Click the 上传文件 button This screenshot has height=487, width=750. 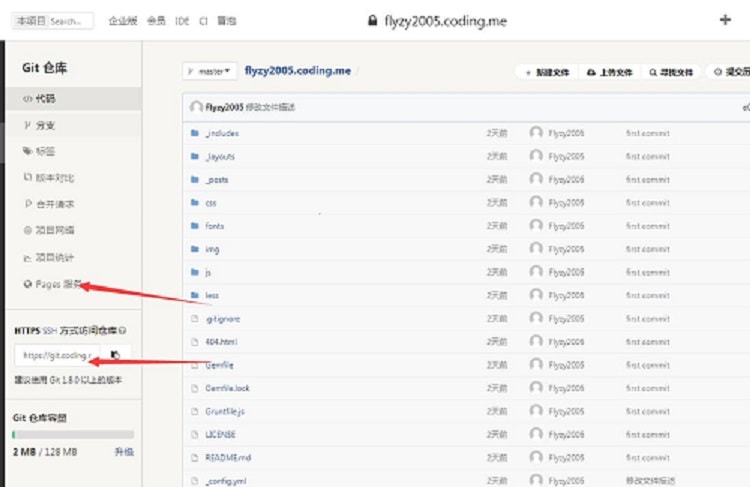point(609,72)
